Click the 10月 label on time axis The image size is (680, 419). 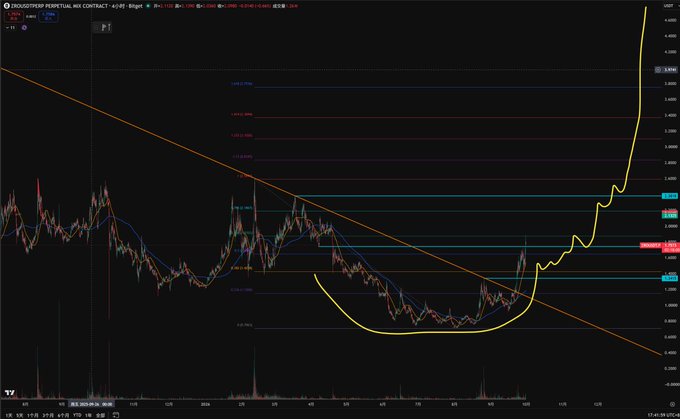click(526, 404)
